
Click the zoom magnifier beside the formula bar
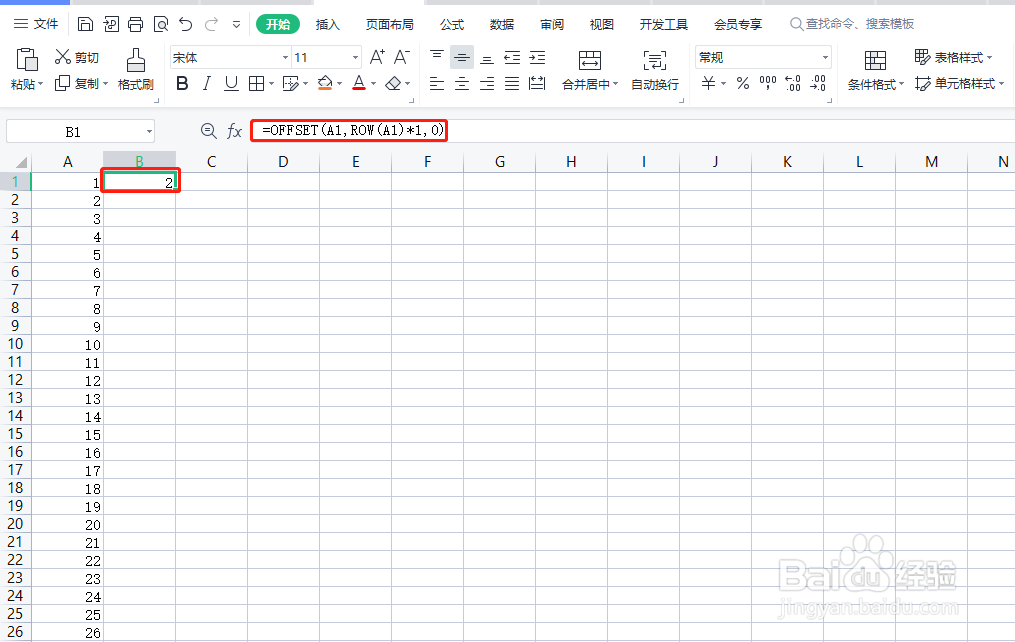209,130
